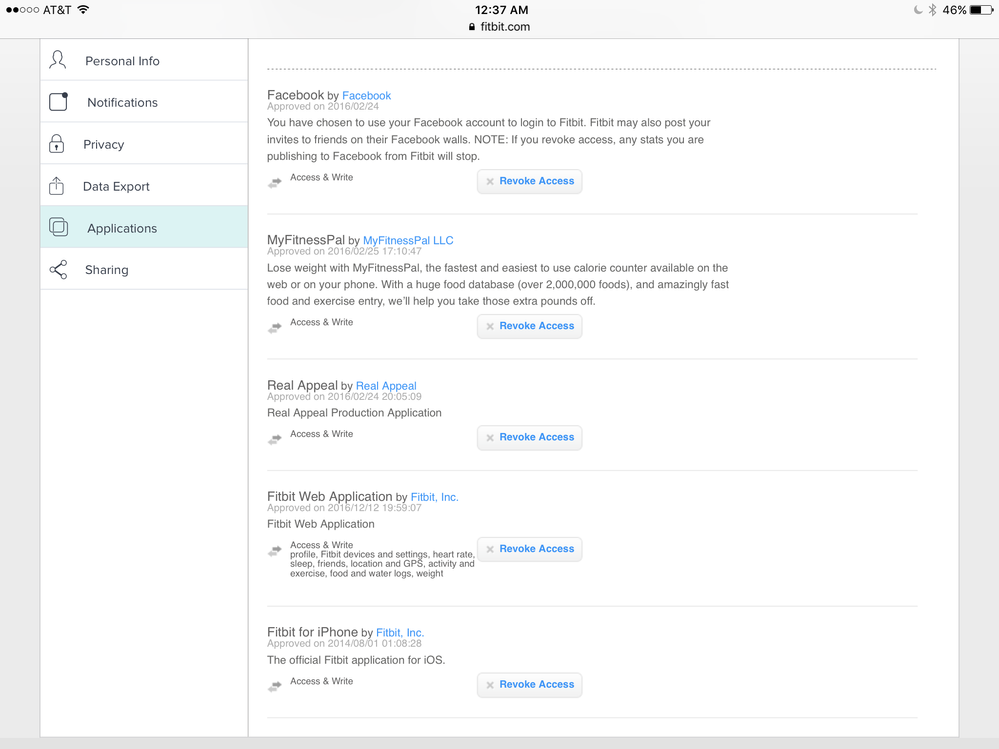This screenshot has height=749, width=999.
Task: Open the Sharing section
Action: pos(144,269)
